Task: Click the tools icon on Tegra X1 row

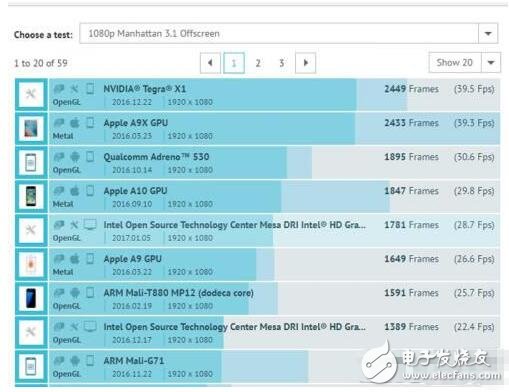Action: pos(74,89)
